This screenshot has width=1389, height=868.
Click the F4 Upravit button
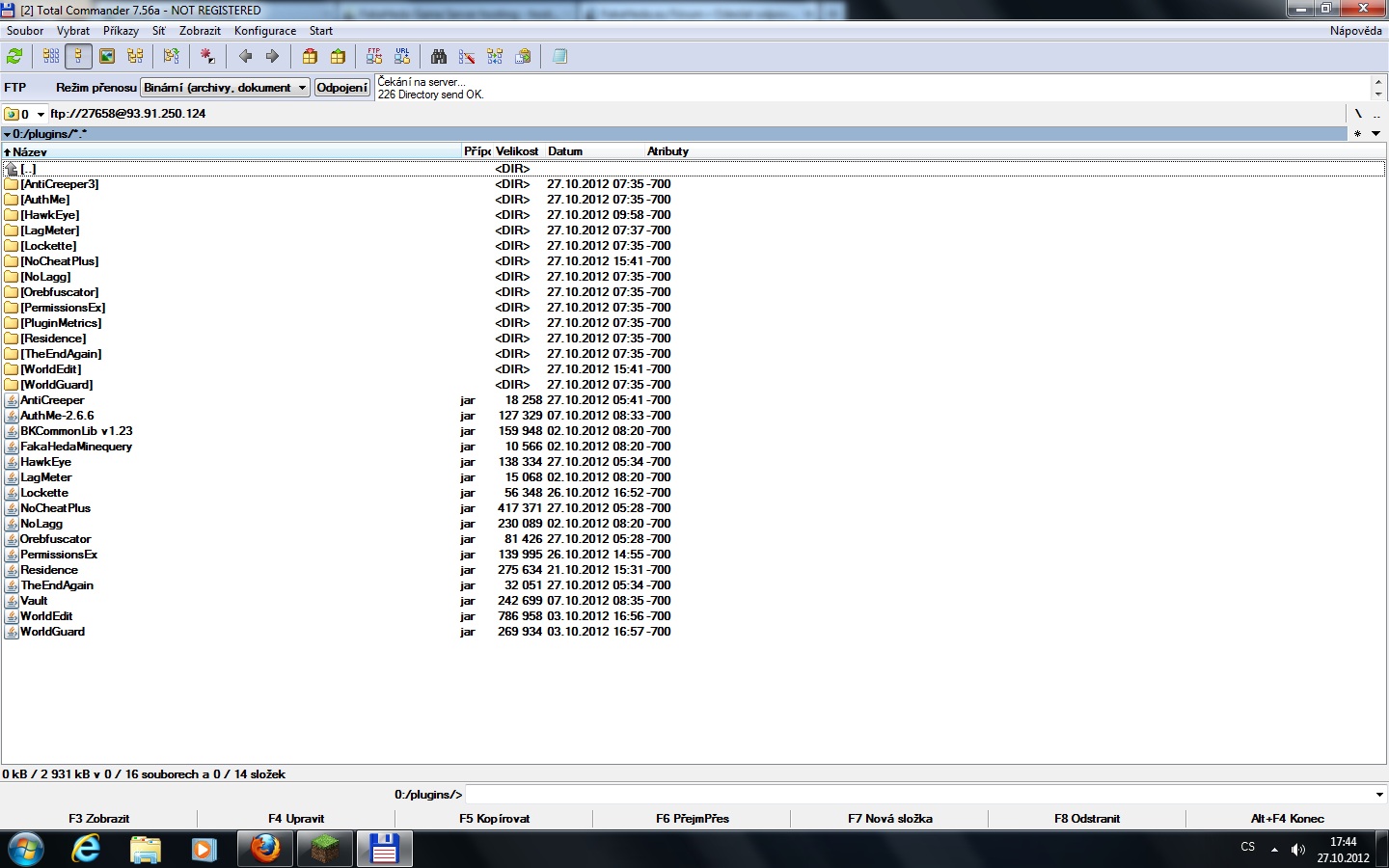(296, 818)
